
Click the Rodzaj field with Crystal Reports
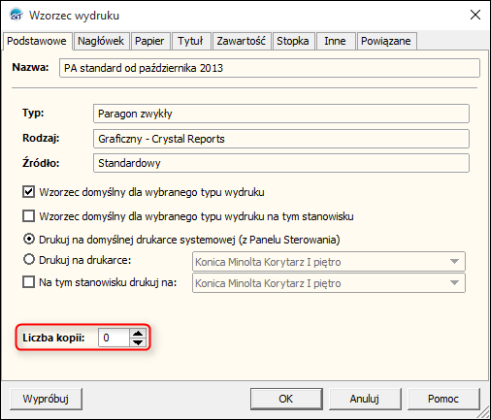pos(281,139)
